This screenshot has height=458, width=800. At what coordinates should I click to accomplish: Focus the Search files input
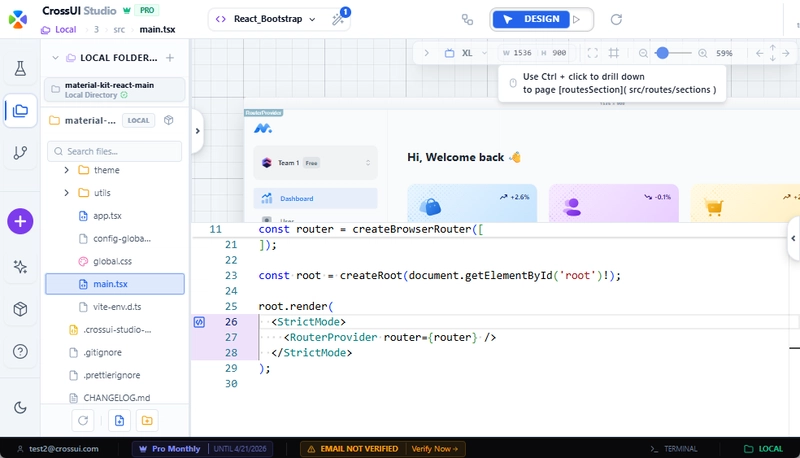[x=115, y=151]
